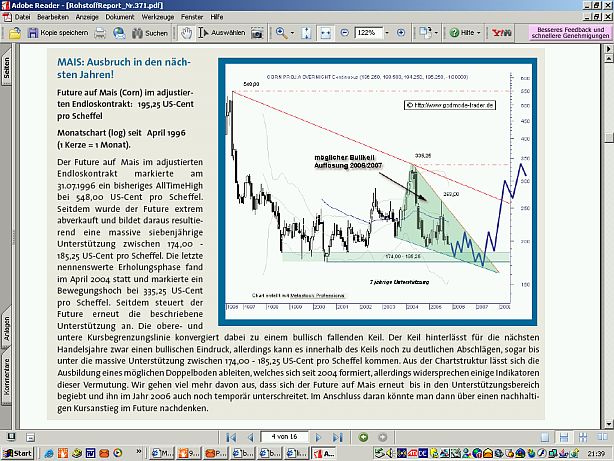Click the Fit Width icon
614x461 pixels.
(325, 33)
